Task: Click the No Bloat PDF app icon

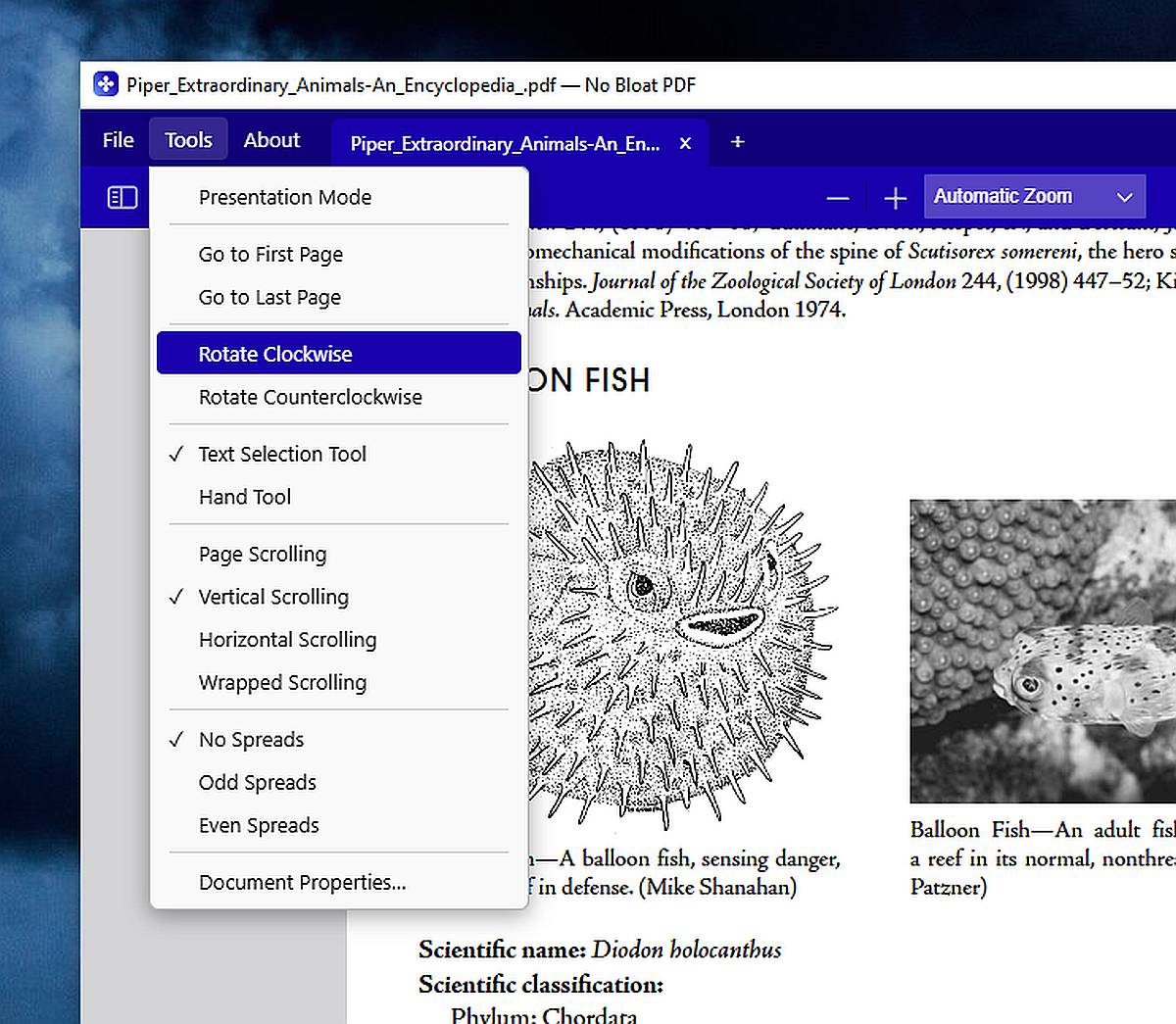Action: point(106,85)
